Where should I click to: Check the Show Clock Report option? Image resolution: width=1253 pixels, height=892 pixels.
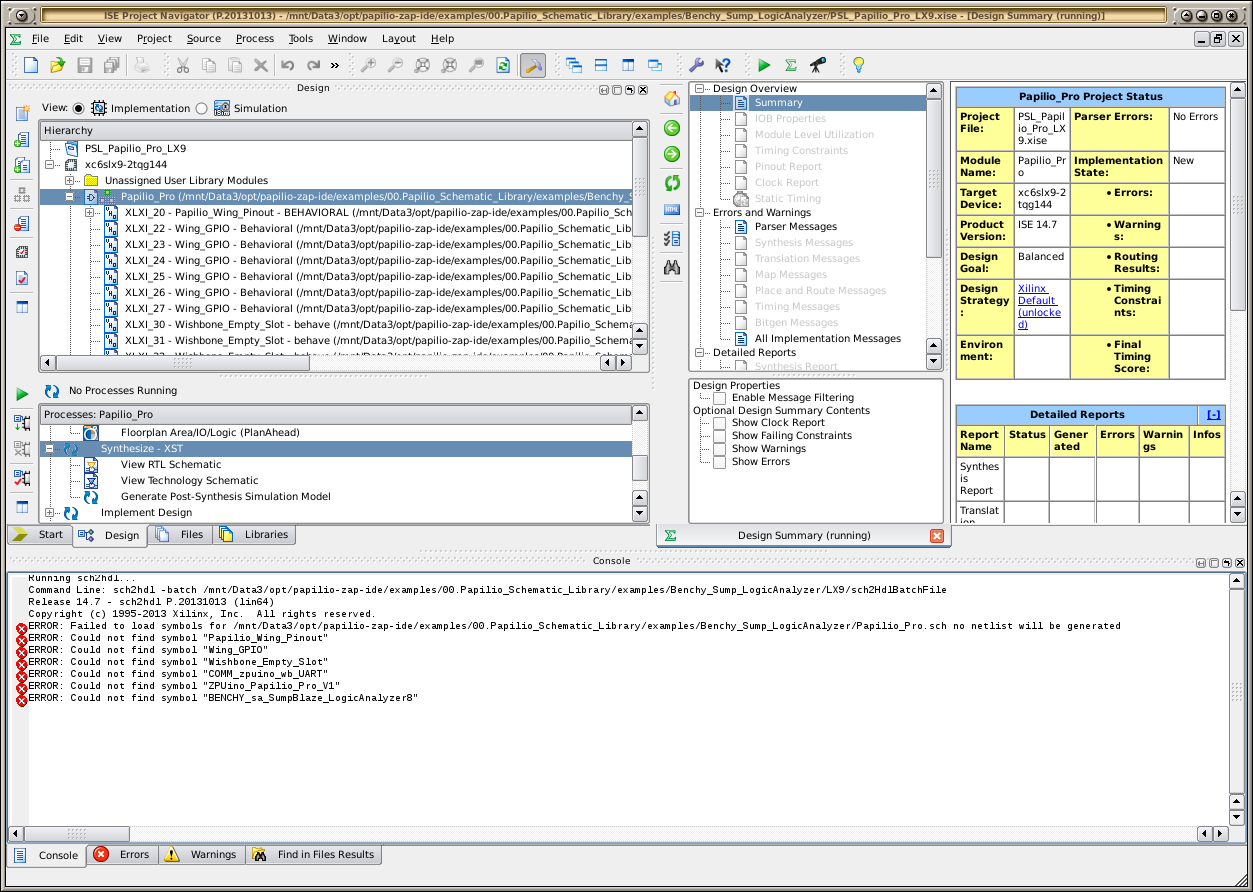click(720, 423)
